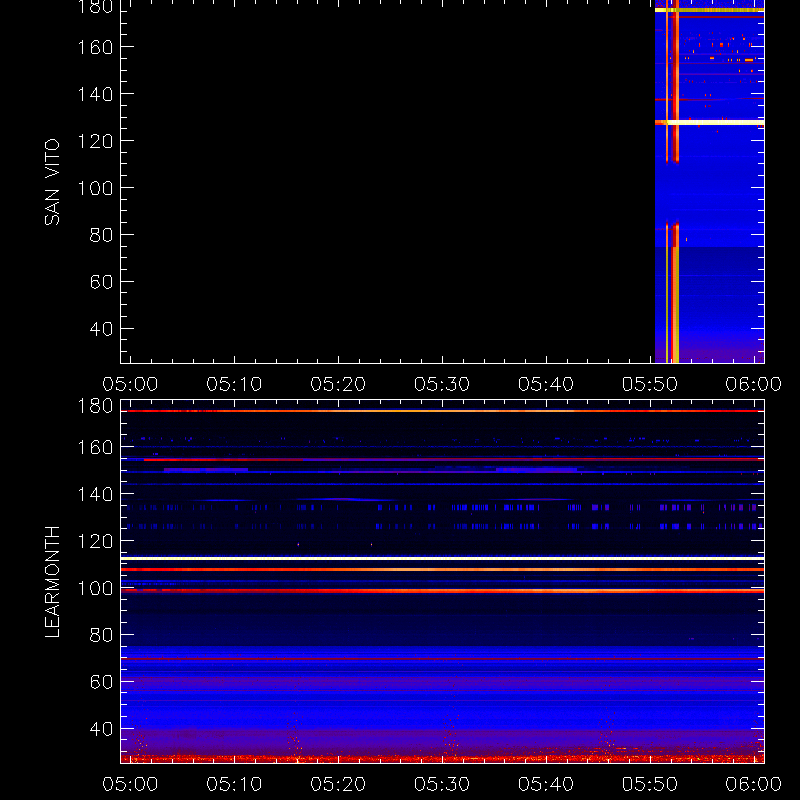Pick the 80 tick label on Learmonth axis

tap(101, 635)
